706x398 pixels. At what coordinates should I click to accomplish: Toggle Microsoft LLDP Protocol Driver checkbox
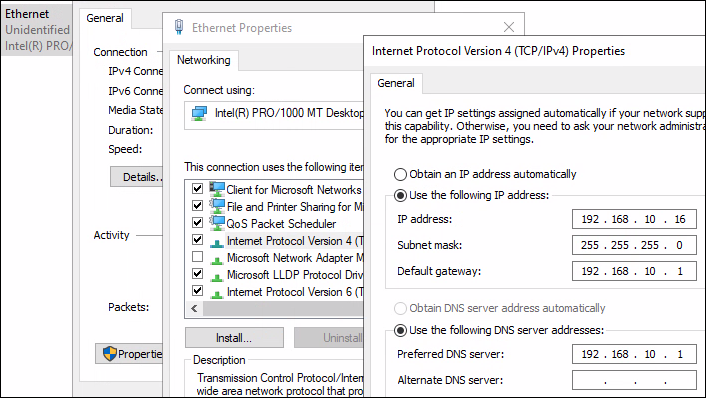pos(197,274)
